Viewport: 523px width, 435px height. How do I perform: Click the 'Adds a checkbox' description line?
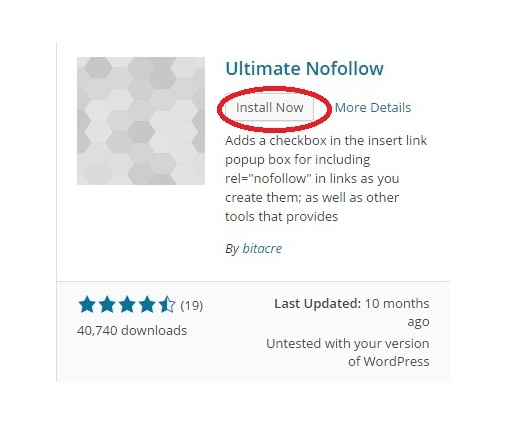[x=326, y=140]
